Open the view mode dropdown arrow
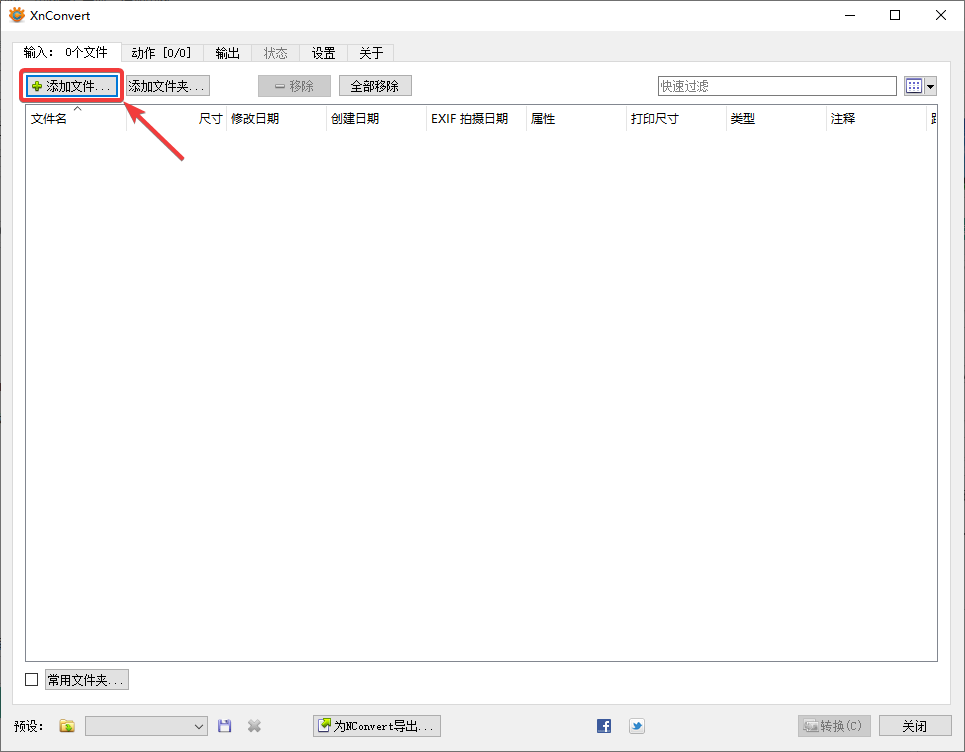The height and width of the screenshot is (752, 965). click(x=930, y=85)
